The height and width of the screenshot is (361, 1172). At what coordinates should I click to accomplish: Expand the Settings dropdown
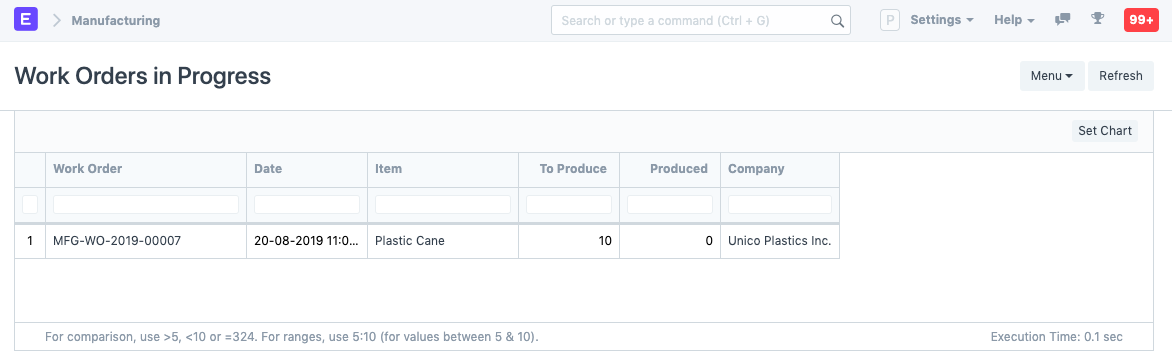click(942, 20)
